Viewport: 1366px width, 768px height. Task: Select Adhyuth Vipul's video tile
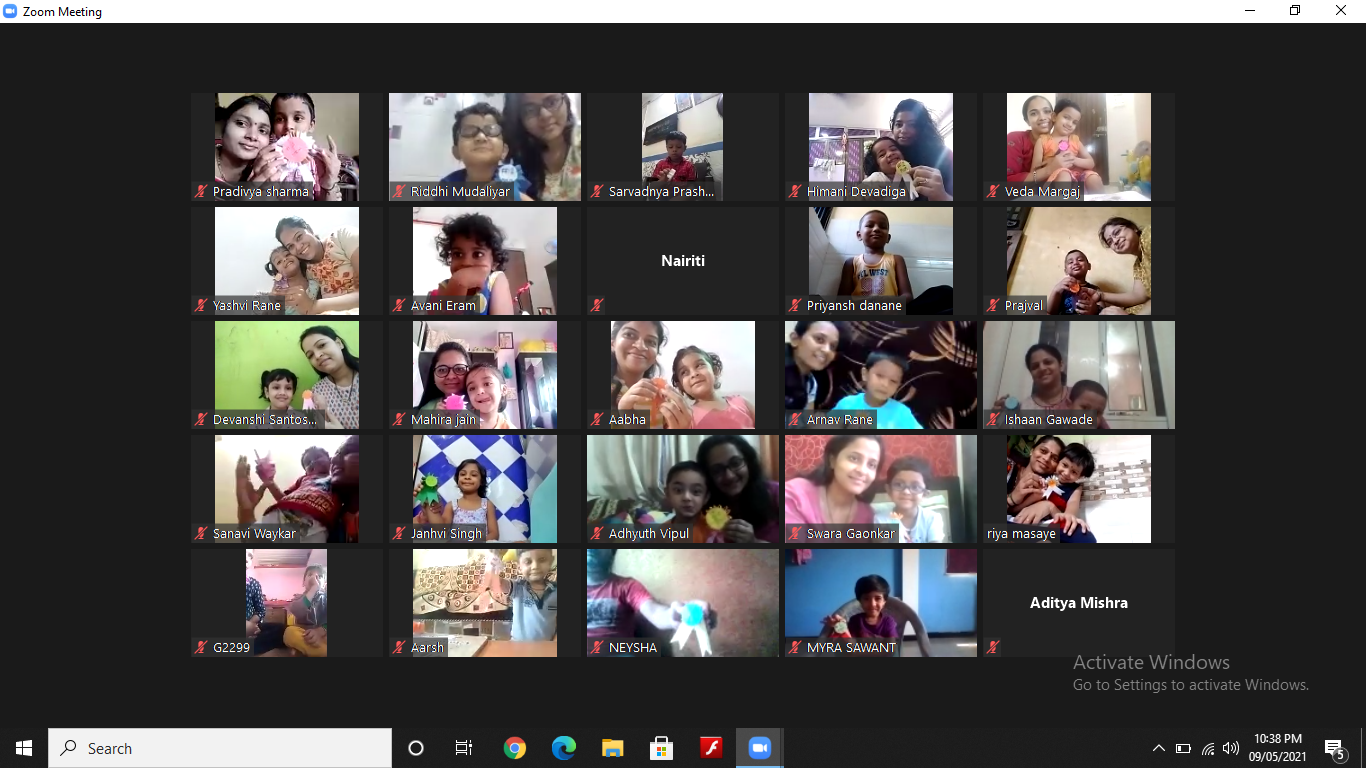[683, 489]
